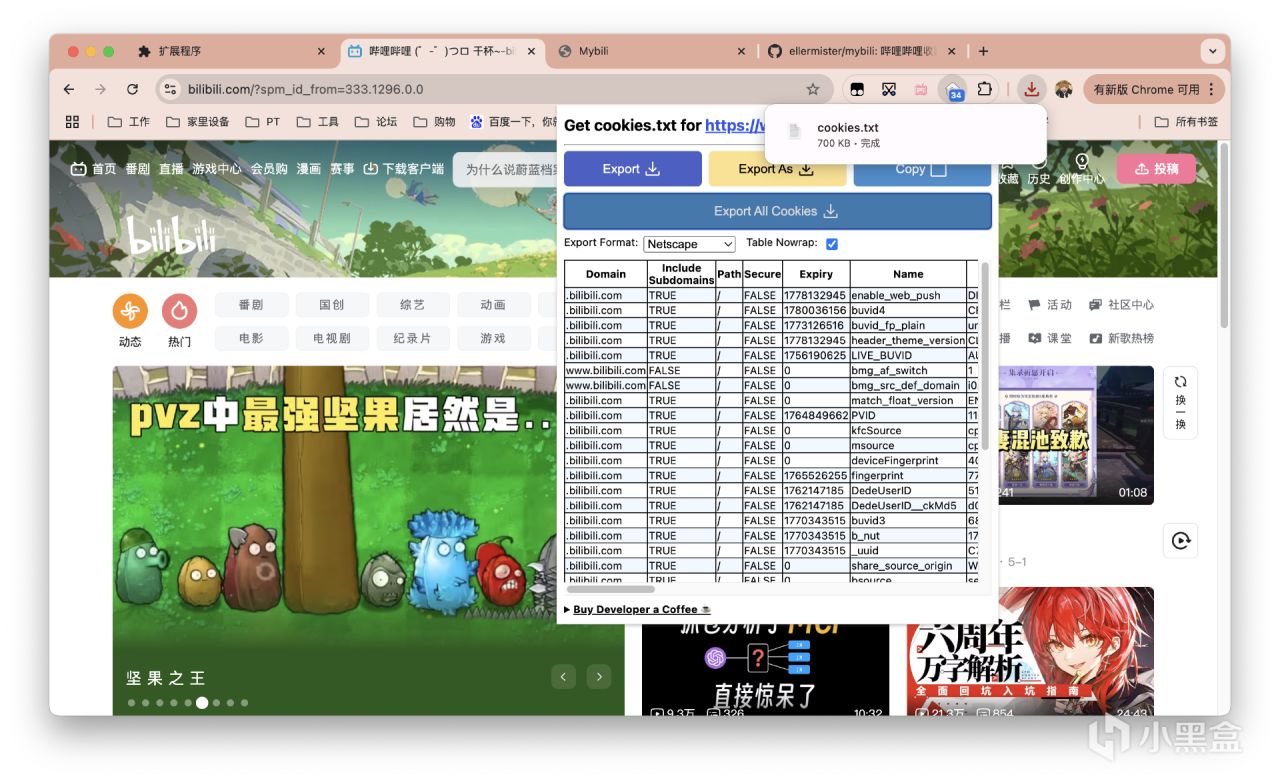
Task: Switch to the Mybili tab
Action: click(x=651, y=51)
